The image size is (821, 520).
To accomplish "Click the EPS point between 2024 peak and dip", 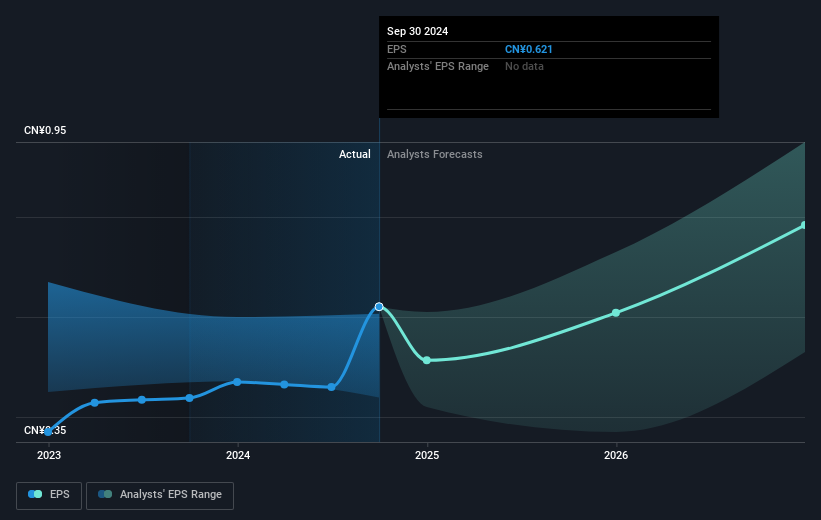I will 284,384.
